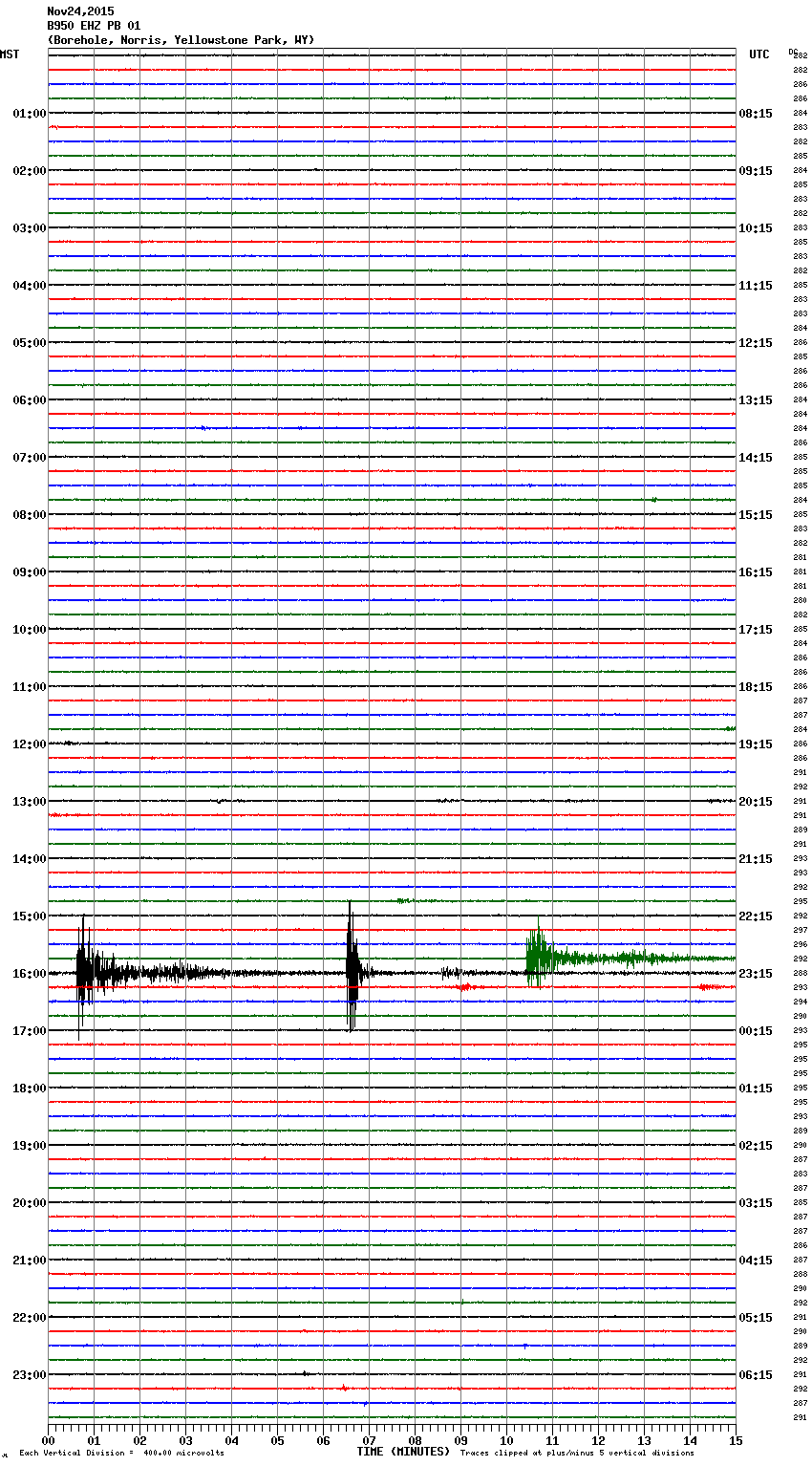The image size is (812, 1466).
Task: Click the 09:15 UTC time label
Action: (756, 171)
